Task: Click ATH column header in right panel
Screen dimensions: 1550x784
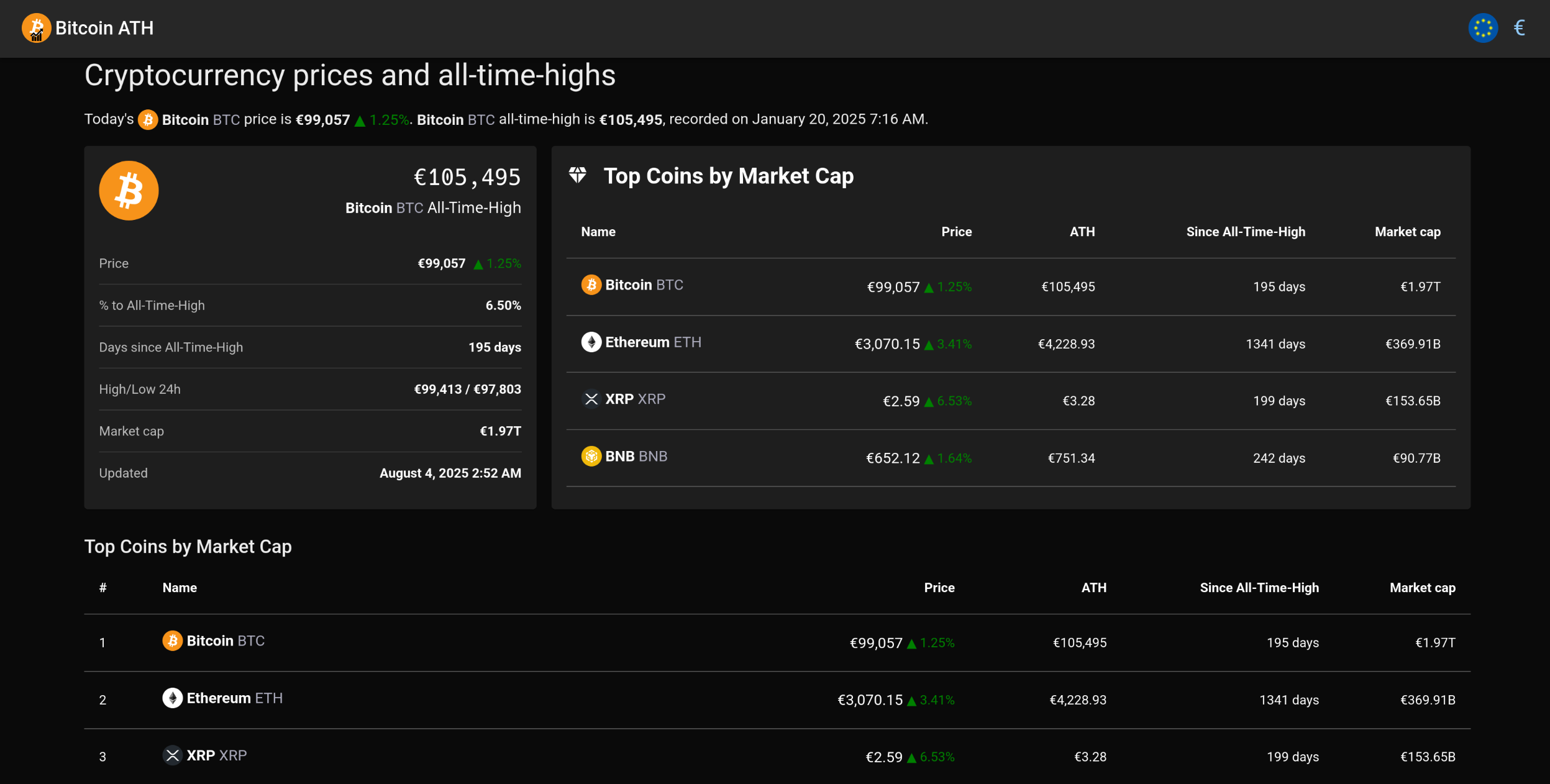Action: (x=1082, y=232)
